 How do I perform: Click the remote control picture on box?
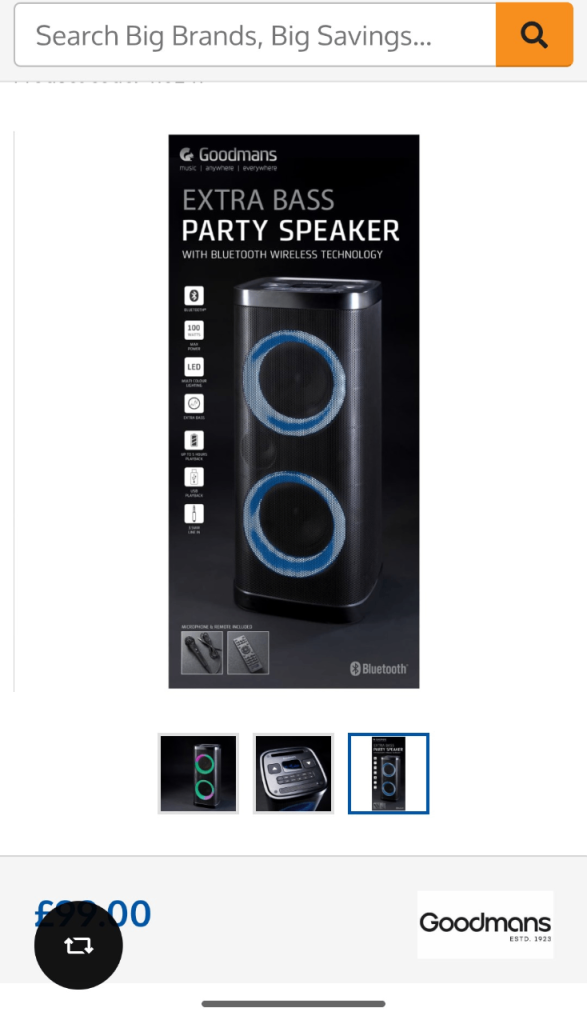[x=247, y=652]
